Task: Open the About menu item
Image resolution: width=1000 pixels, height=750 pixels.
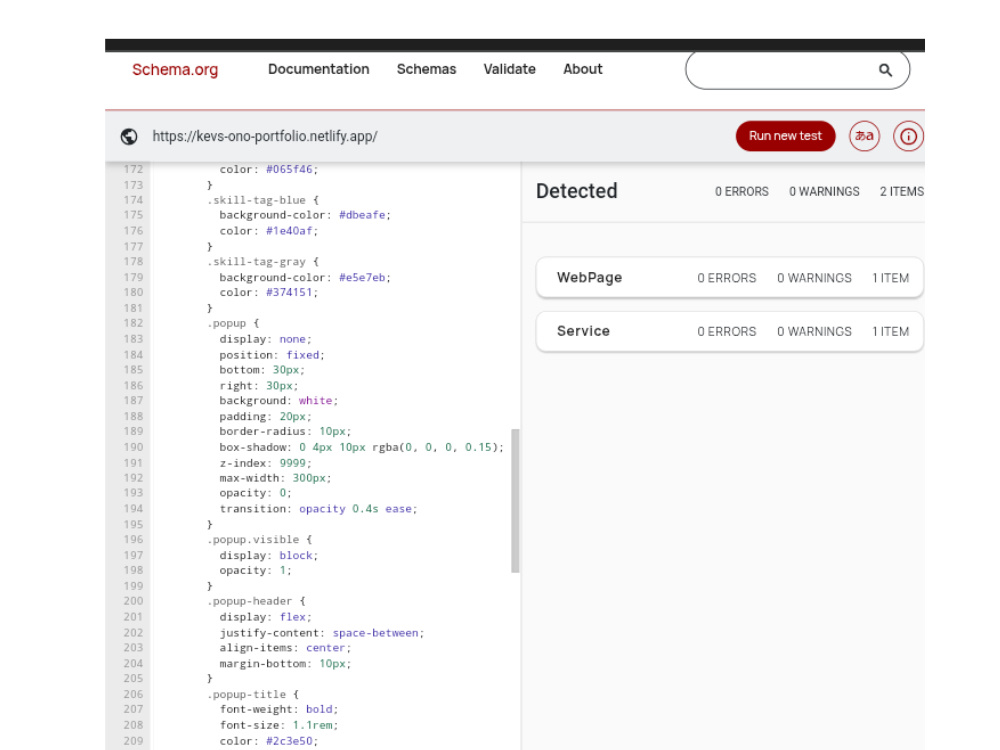Action: 582,69
